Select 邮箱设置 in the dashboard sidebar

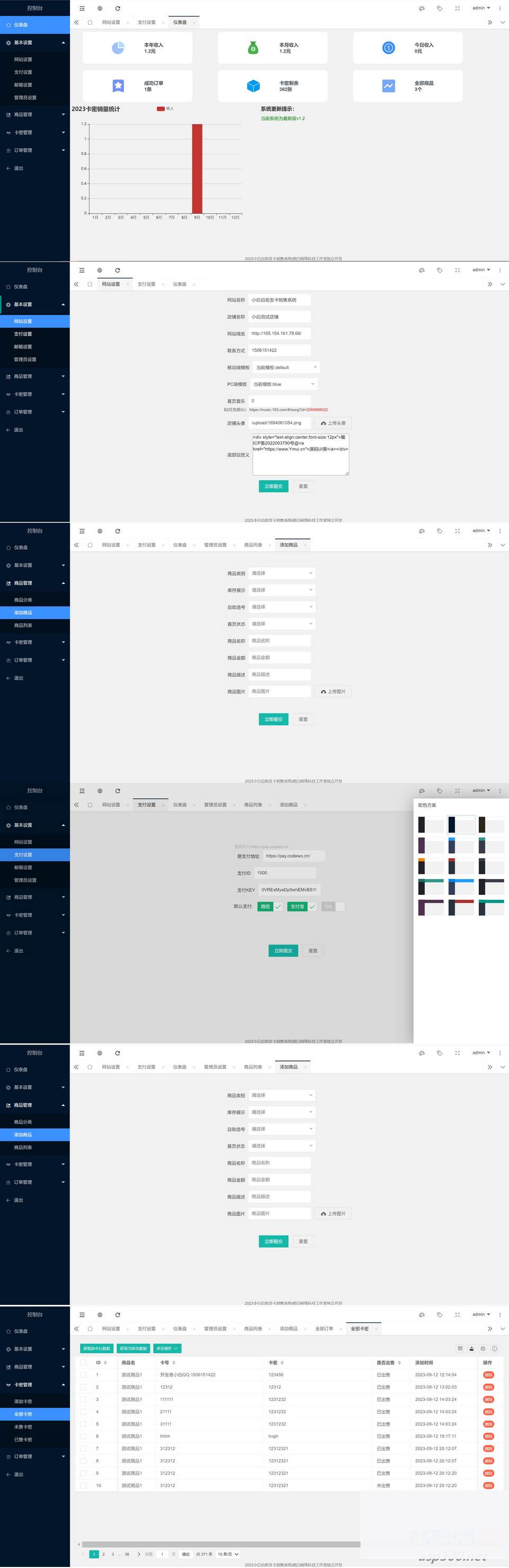[23, 85]
